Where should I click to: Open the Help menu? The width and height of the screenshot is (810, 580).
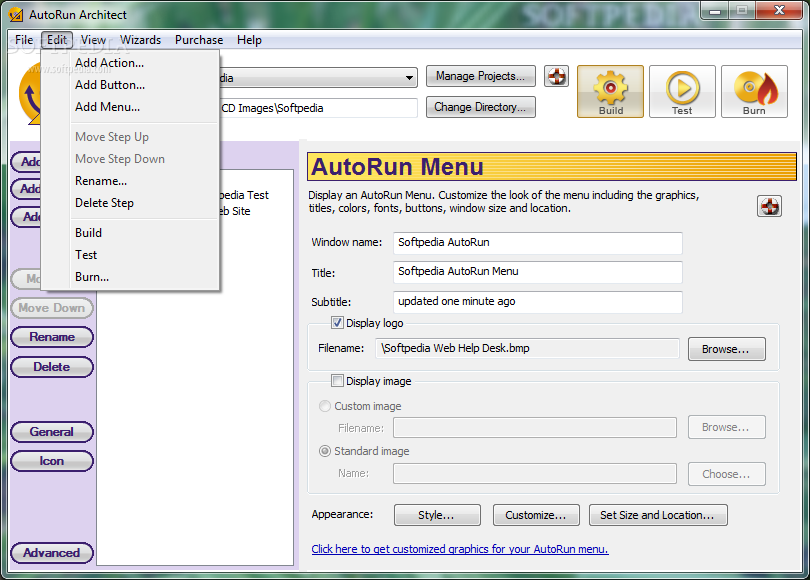click(x=249, y=40)
